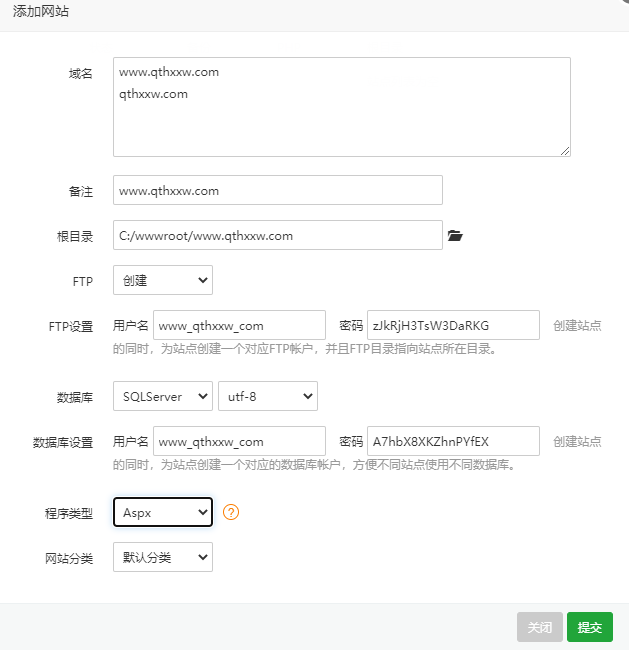Open the root directory folder browser icon

[455, 236]
